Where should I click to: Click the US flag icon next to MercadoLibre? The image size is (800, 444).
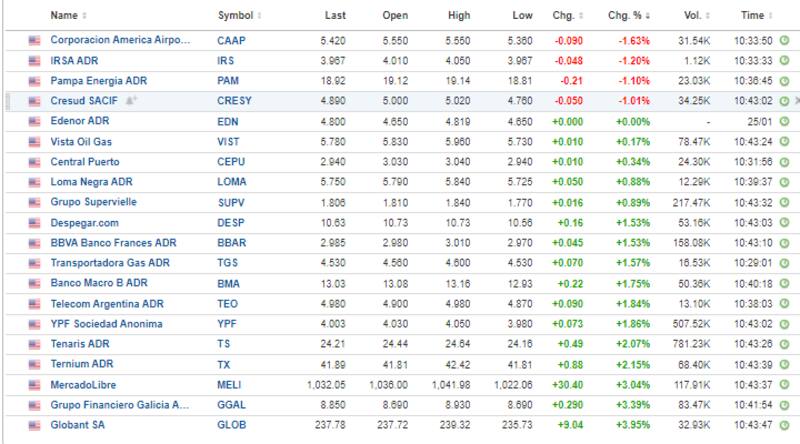click(35, 384)
